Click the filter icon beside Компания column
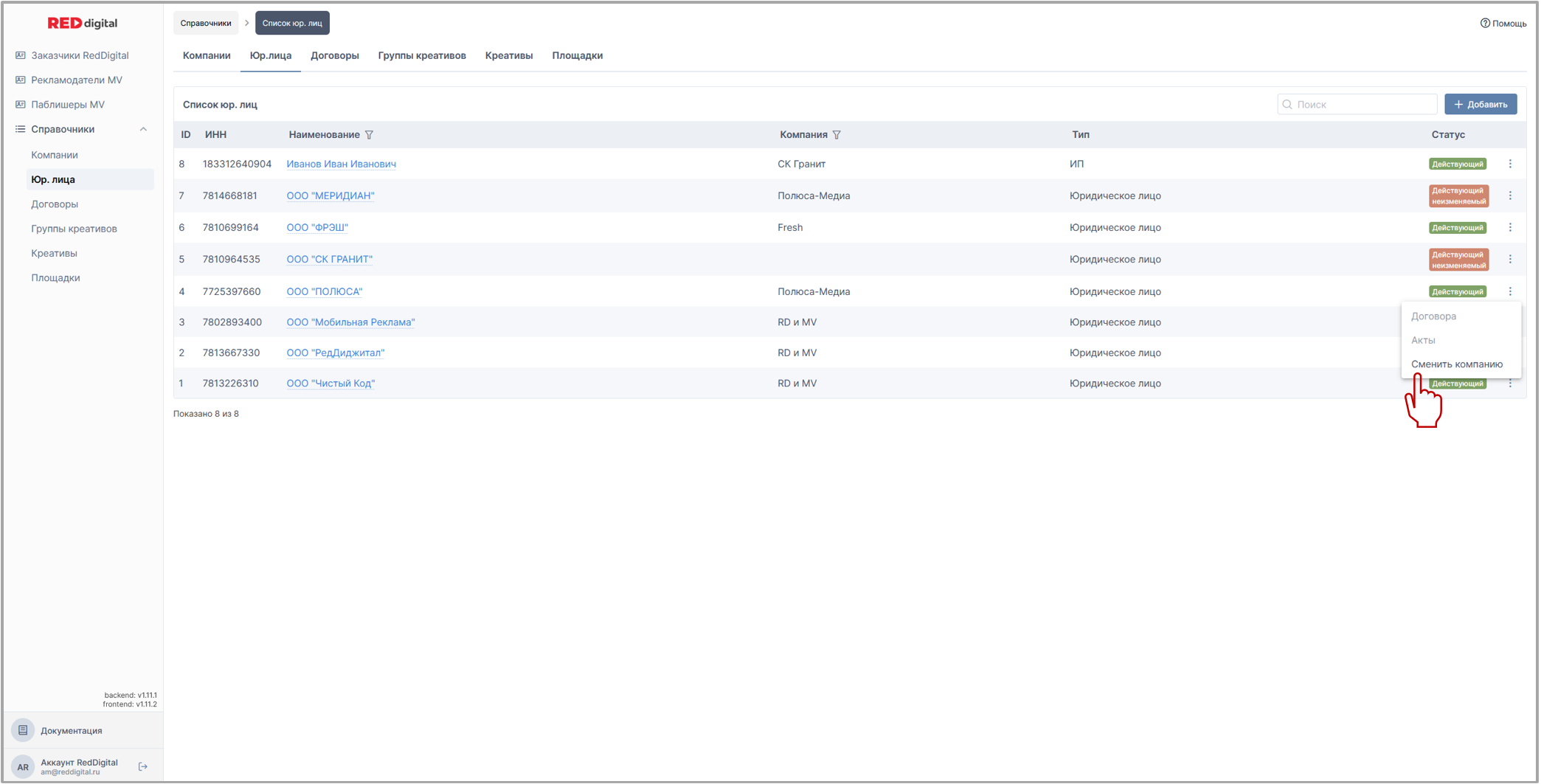The height and width of the screenshot is (784, 1541). point(837,135)
